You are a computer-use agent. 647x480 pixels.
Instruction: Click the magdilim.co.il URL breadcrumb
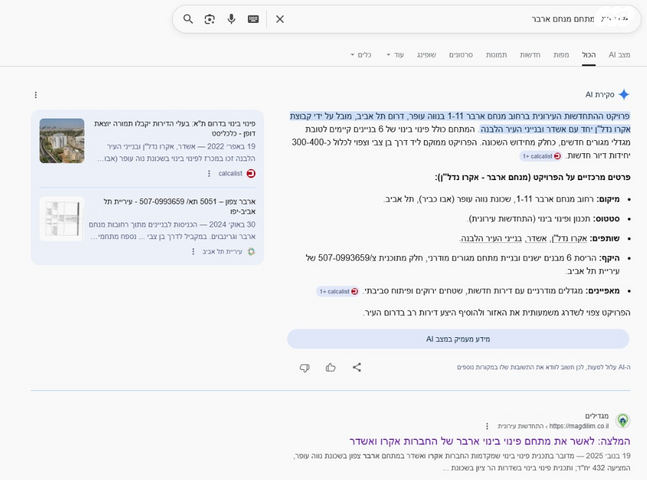[x=553, y=426]
